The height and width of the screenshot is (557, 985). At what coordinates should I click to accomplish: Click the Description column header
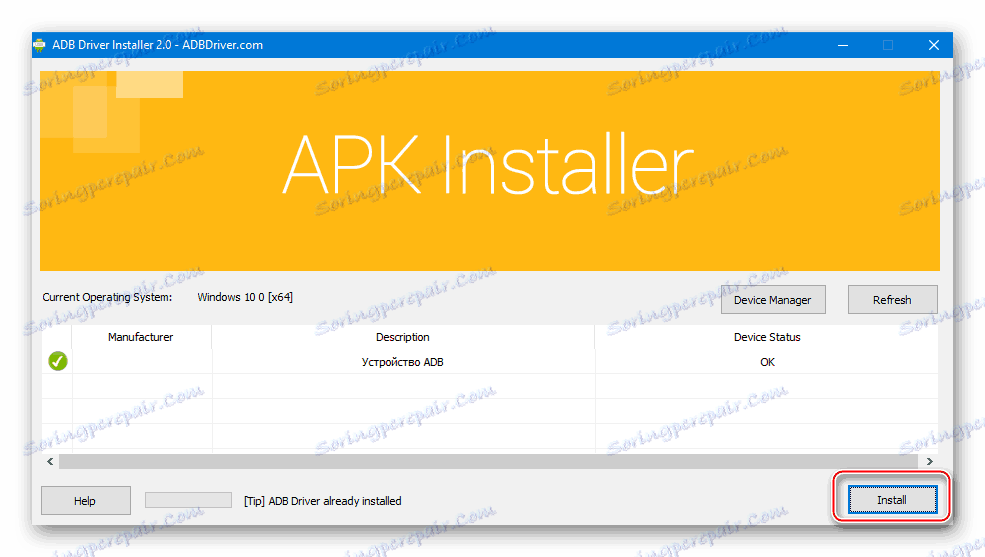point(403,337)
